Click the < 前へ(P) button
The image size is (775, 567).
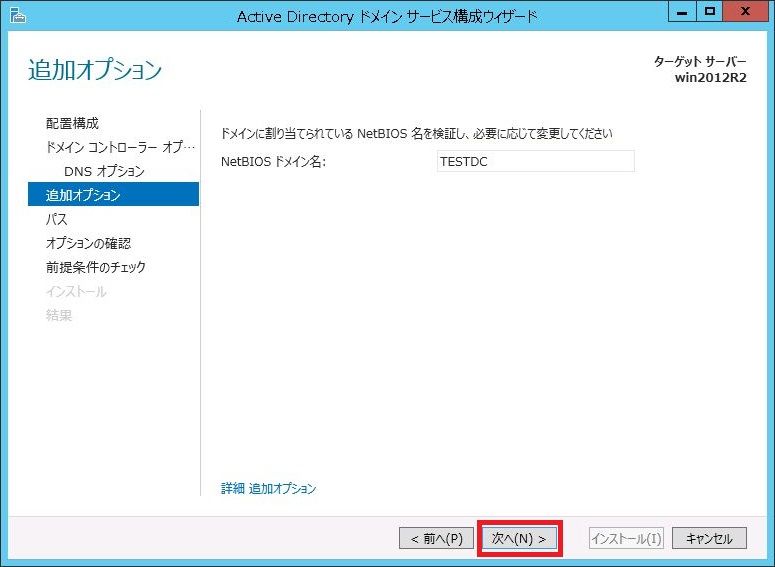click(436, 538)
